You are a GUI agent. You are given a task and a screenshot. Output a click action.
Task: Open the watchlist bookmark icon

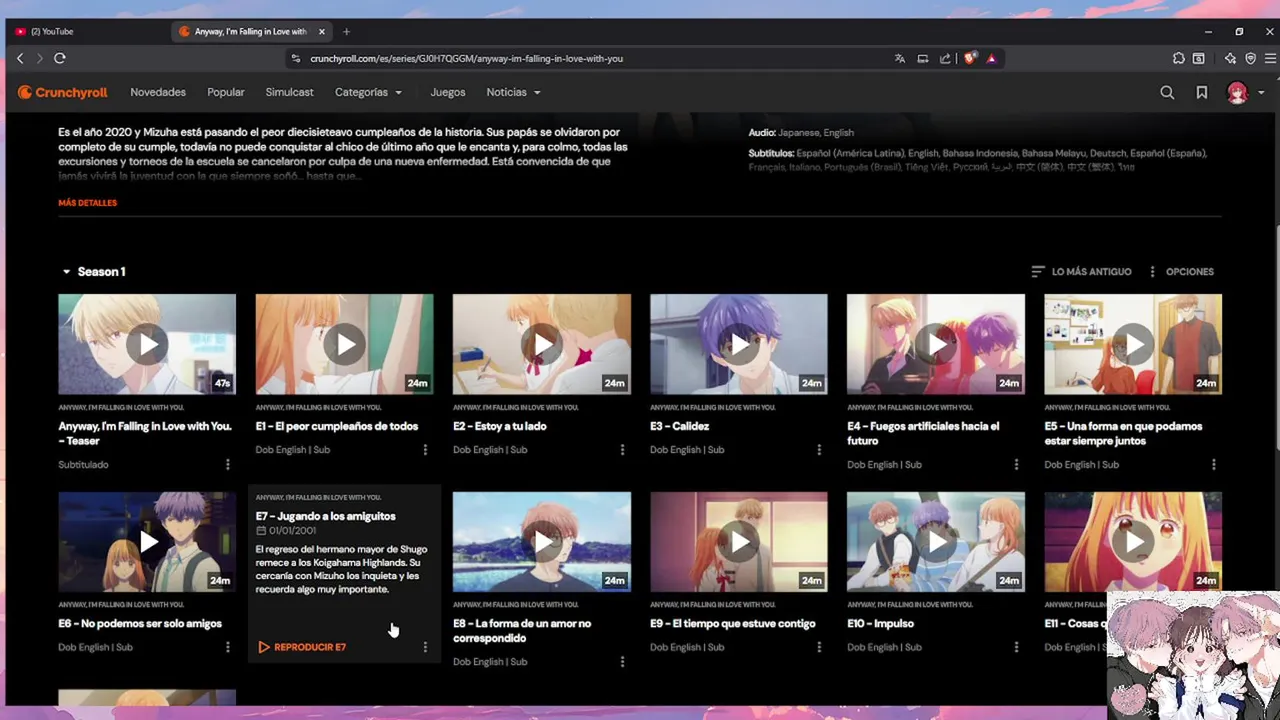coord(1202,92)
